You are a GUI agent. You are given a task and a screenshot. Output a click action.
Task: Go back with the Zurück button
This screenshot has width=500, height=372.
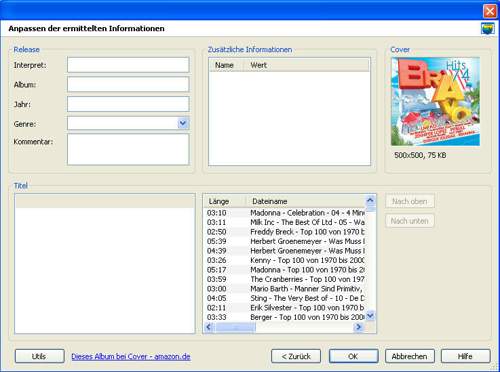click(296, 356)
